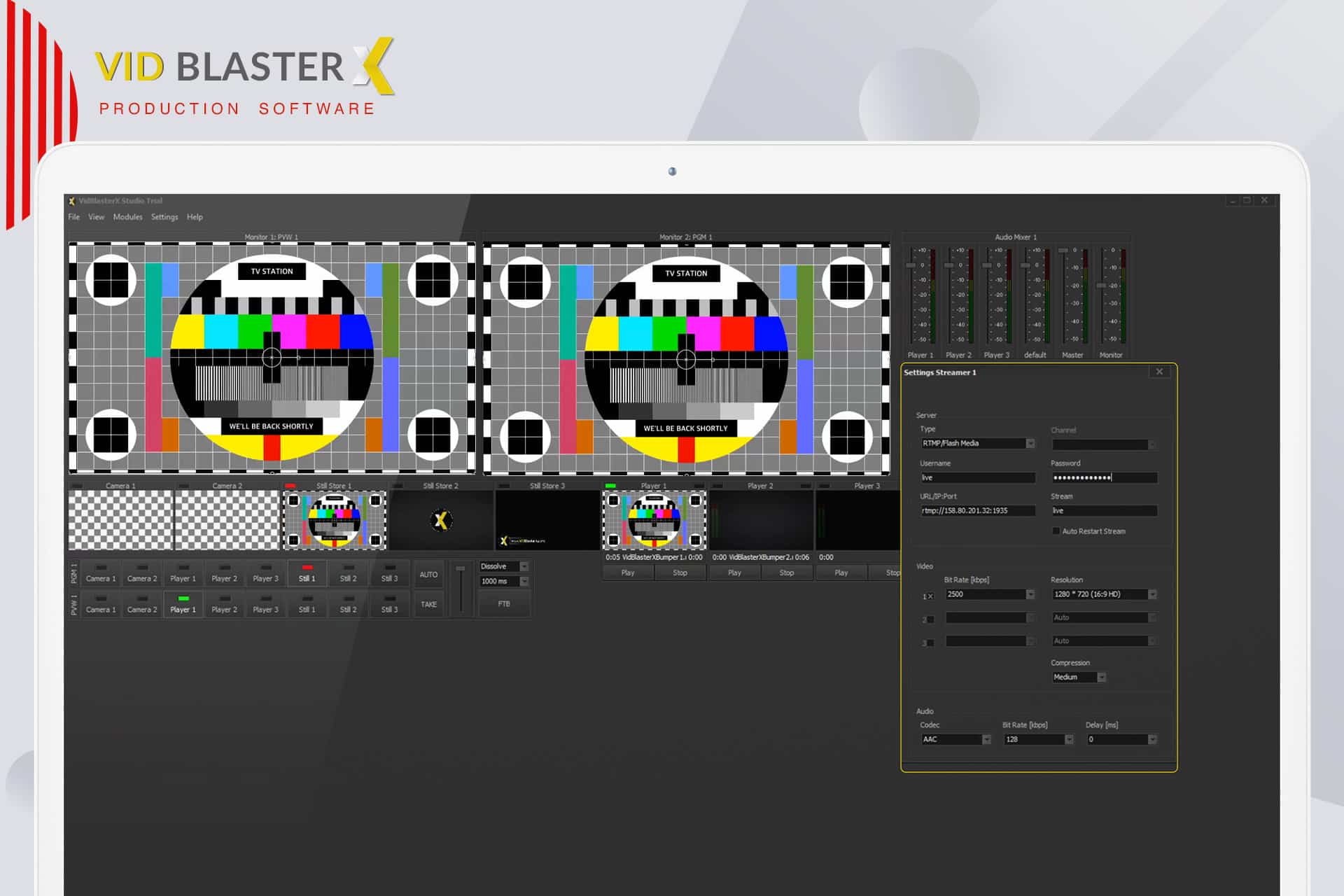The image size is (1344, 896).
Task: Click Play under the Player 3 thumbnail
Action: coord(841,573)
